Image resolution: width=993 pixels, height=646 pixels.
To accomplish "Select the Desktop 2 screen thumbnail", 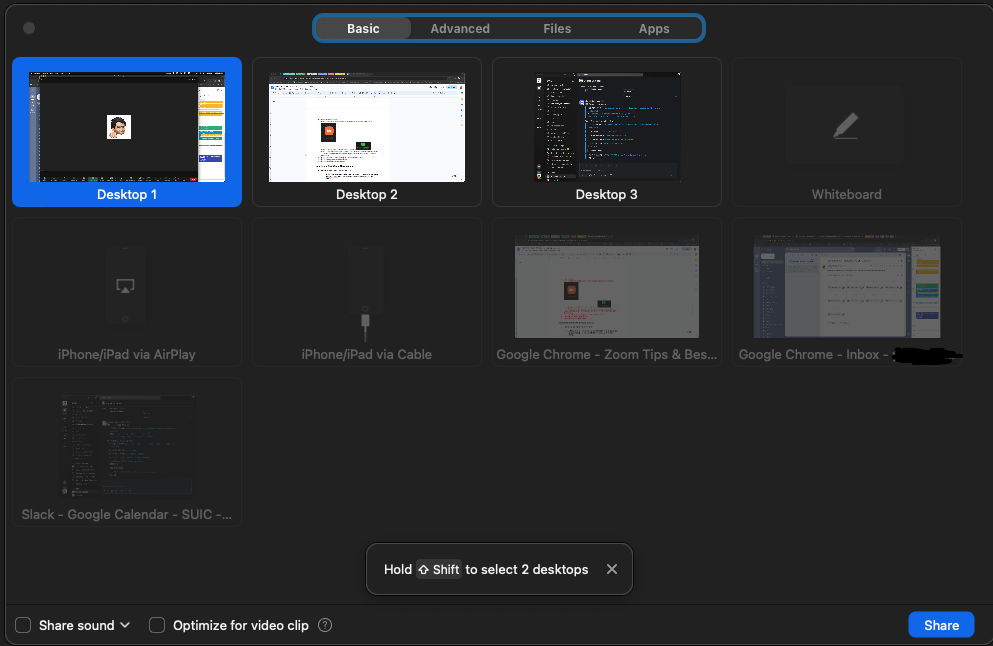I will pyautogui.click(x=367, y=127).
